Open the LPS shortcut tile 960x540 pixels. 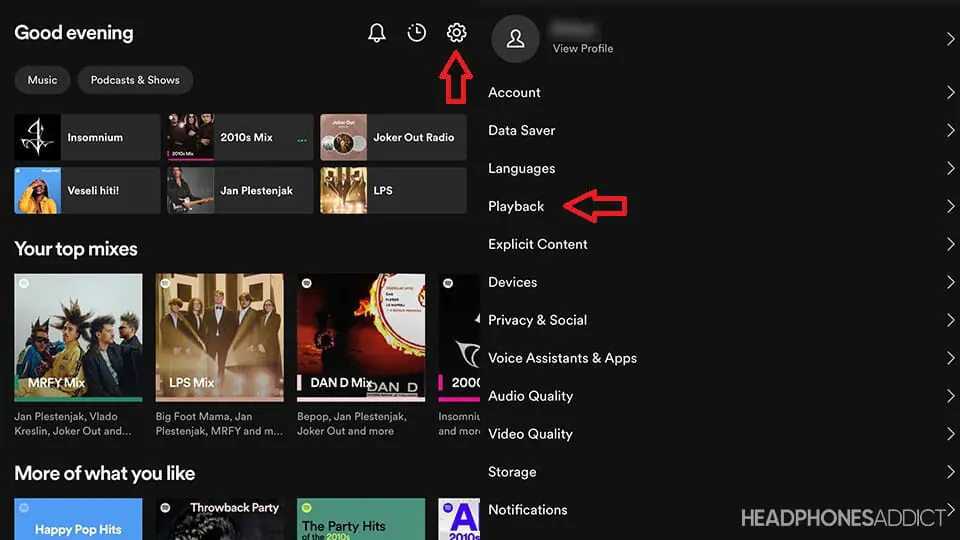coord(393,190)
